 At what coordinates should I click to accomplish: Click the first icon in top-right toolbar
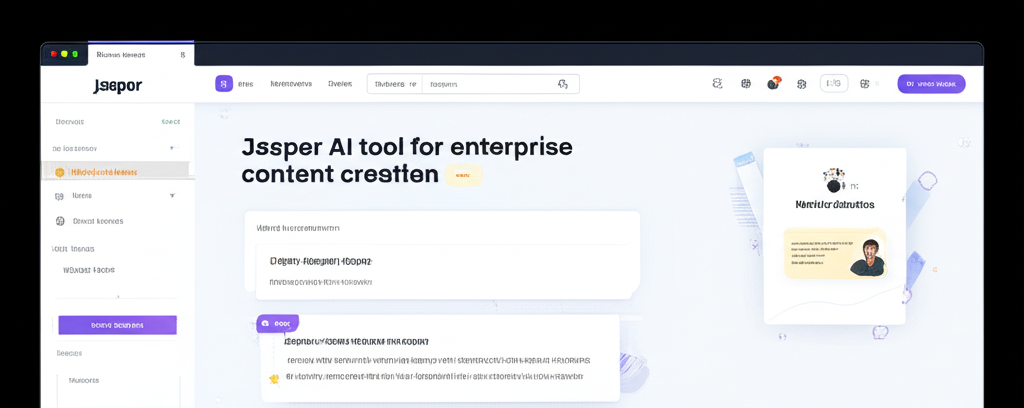(x=717, y=84)
